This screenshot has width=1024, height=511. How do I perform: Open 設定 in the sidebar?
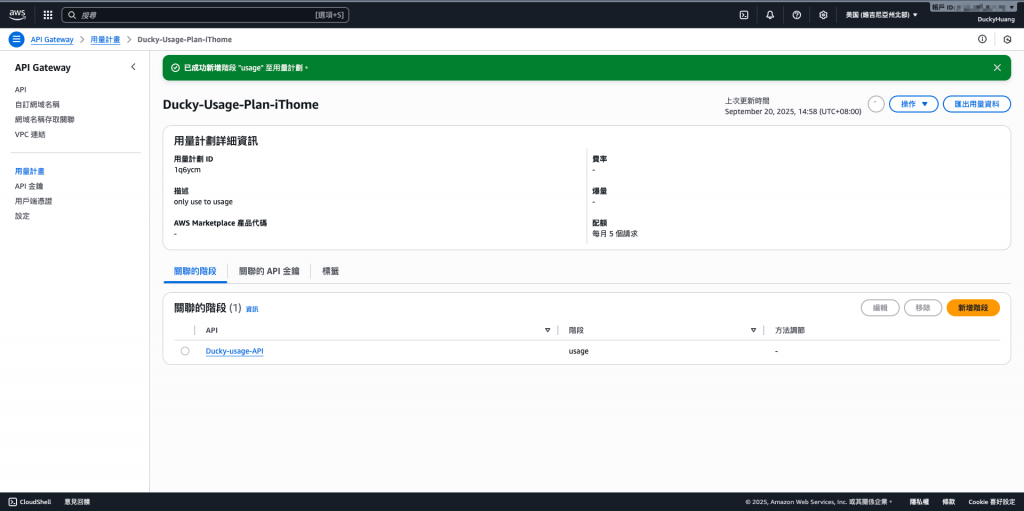(x=22, y=216)
